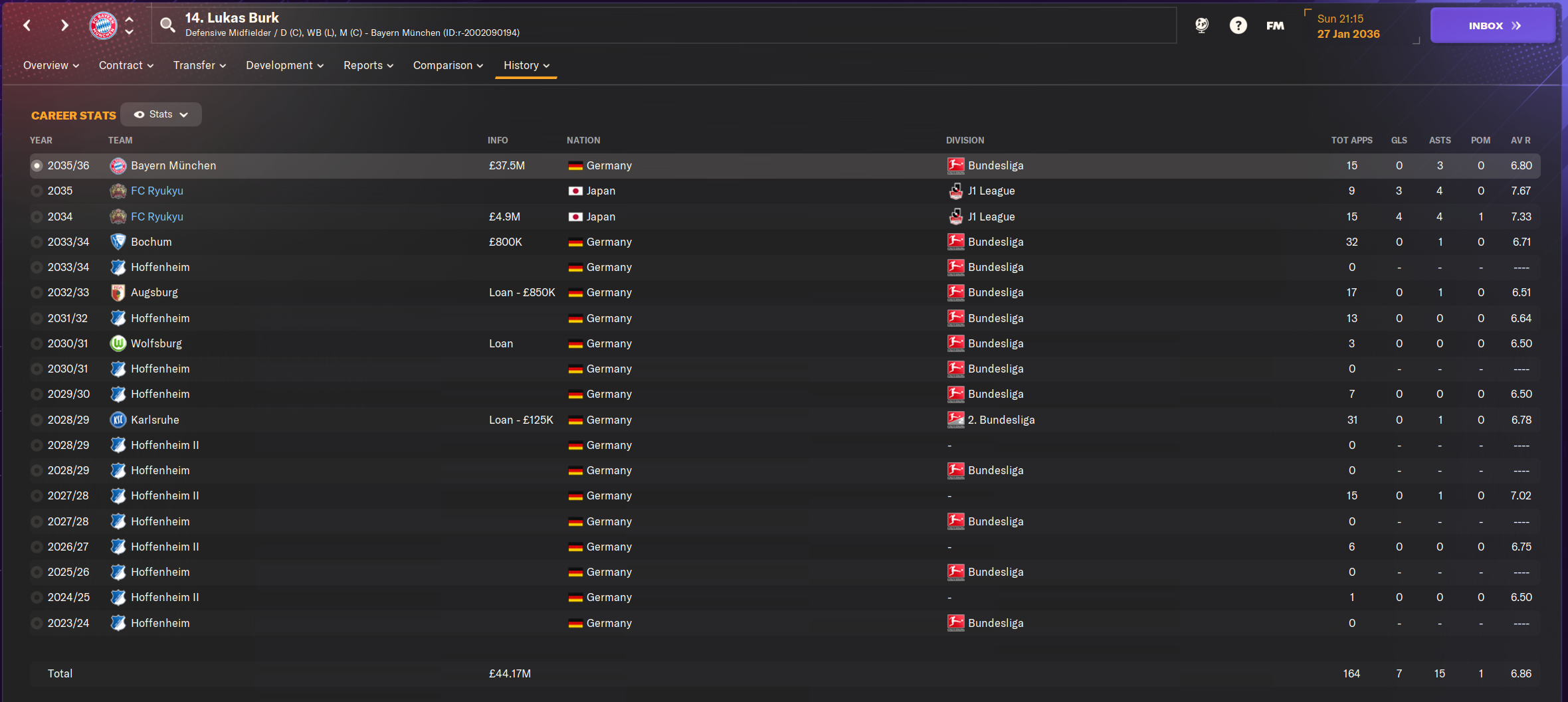Select radio button for 2028/29 Karlsruhe row

pos(37,420)
